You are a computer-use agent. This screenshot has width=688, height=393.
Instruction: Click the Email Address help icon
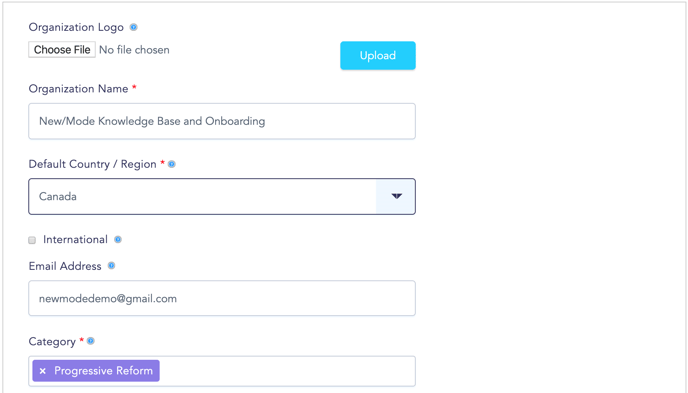click(111, 265)
